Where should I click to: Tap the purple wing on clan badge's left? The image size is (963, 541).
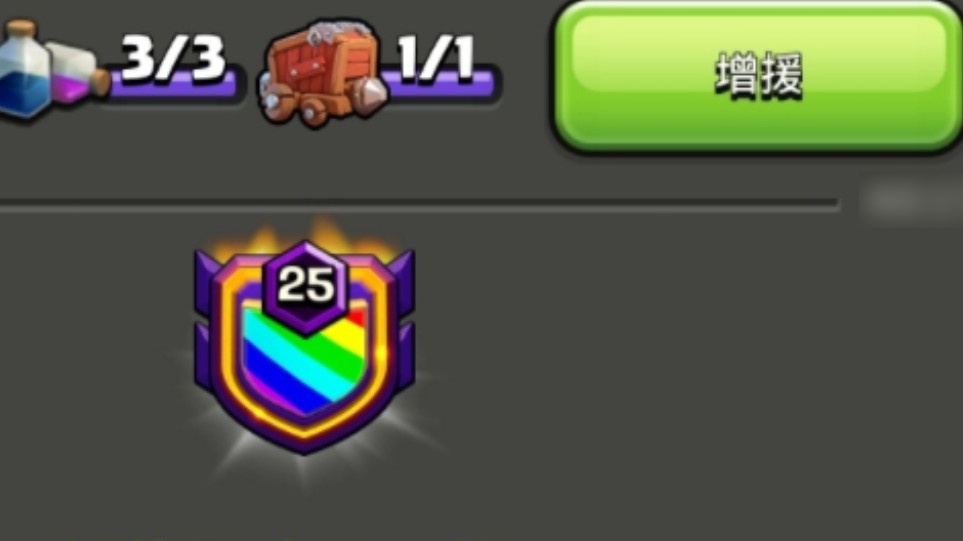[x=205, y=319]
